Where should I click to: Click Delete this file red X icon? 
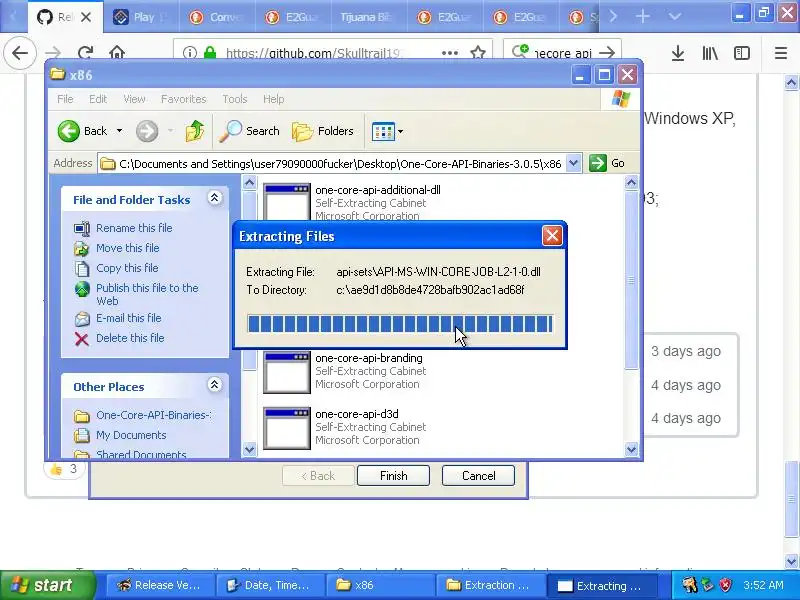click(x=82, y=339)
